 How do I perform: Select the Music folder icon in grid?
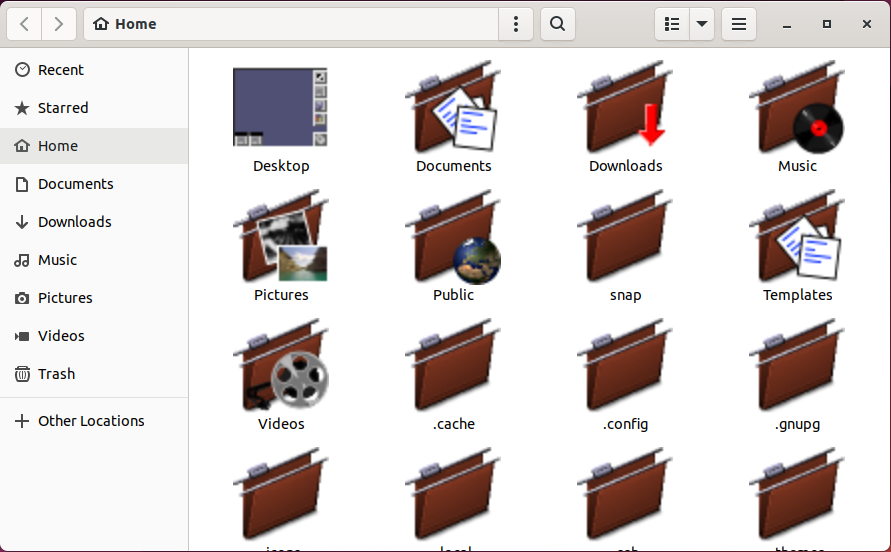(x=797, y=107)
